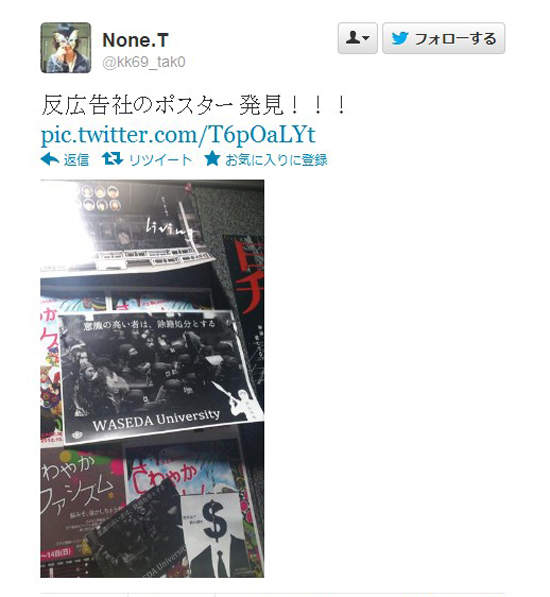Click the 返信 reply text
550x597 pixels.
[76, 160]
